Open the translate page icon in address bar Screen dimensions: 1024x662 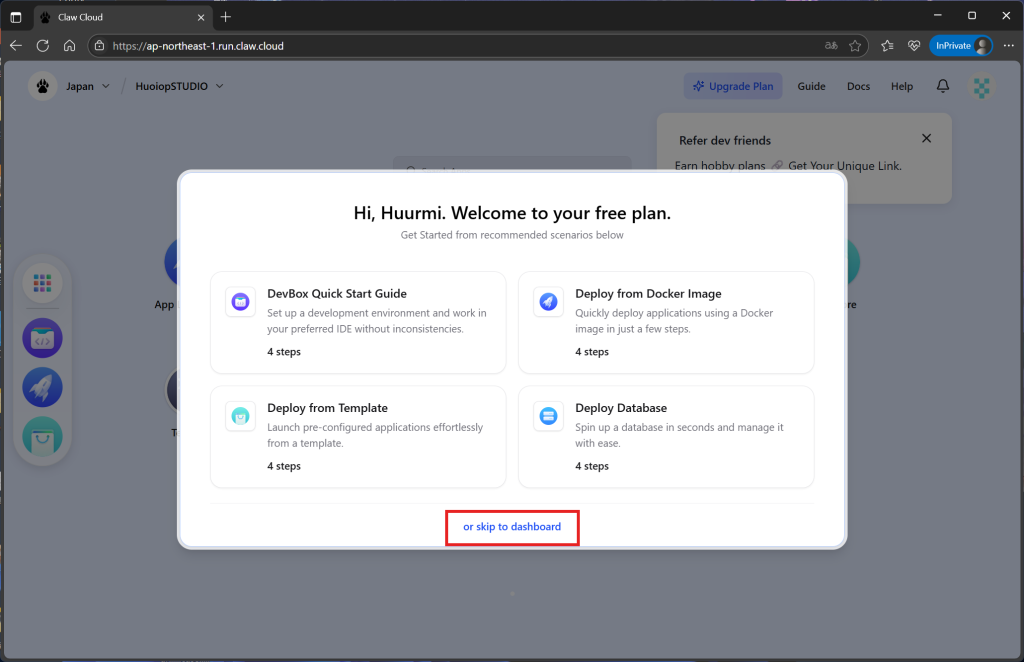tap(831, 46)
